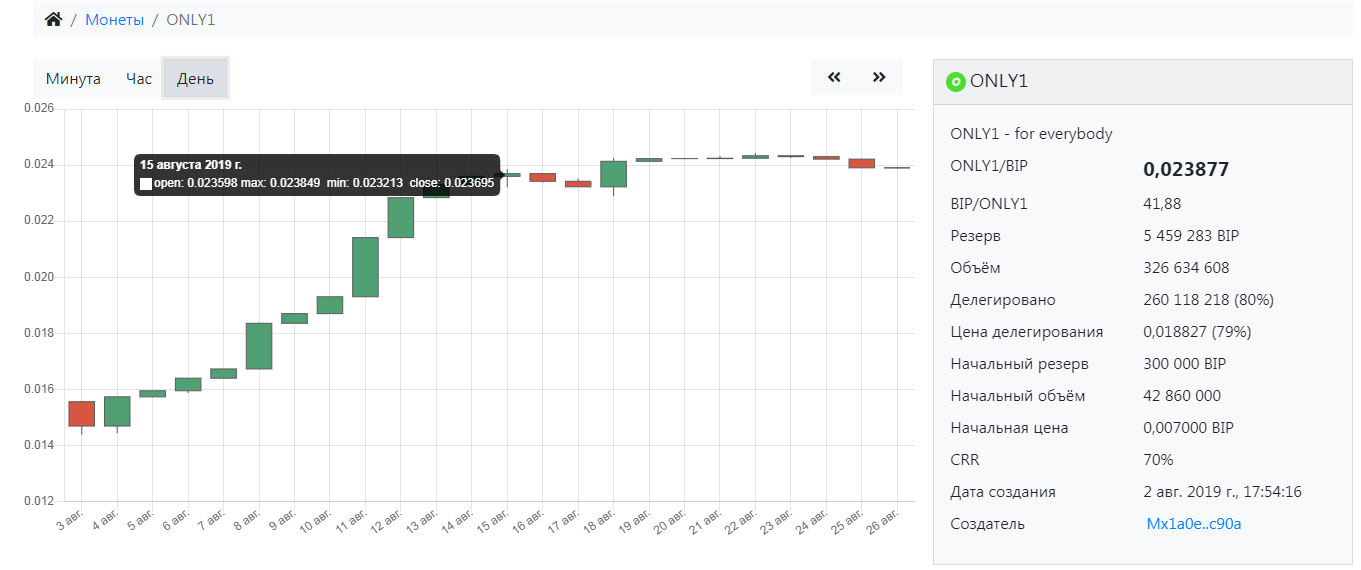Screen dimensions: 1361x570
Task: Open the Монеты breadcrumb link
Action: point(114,20)
